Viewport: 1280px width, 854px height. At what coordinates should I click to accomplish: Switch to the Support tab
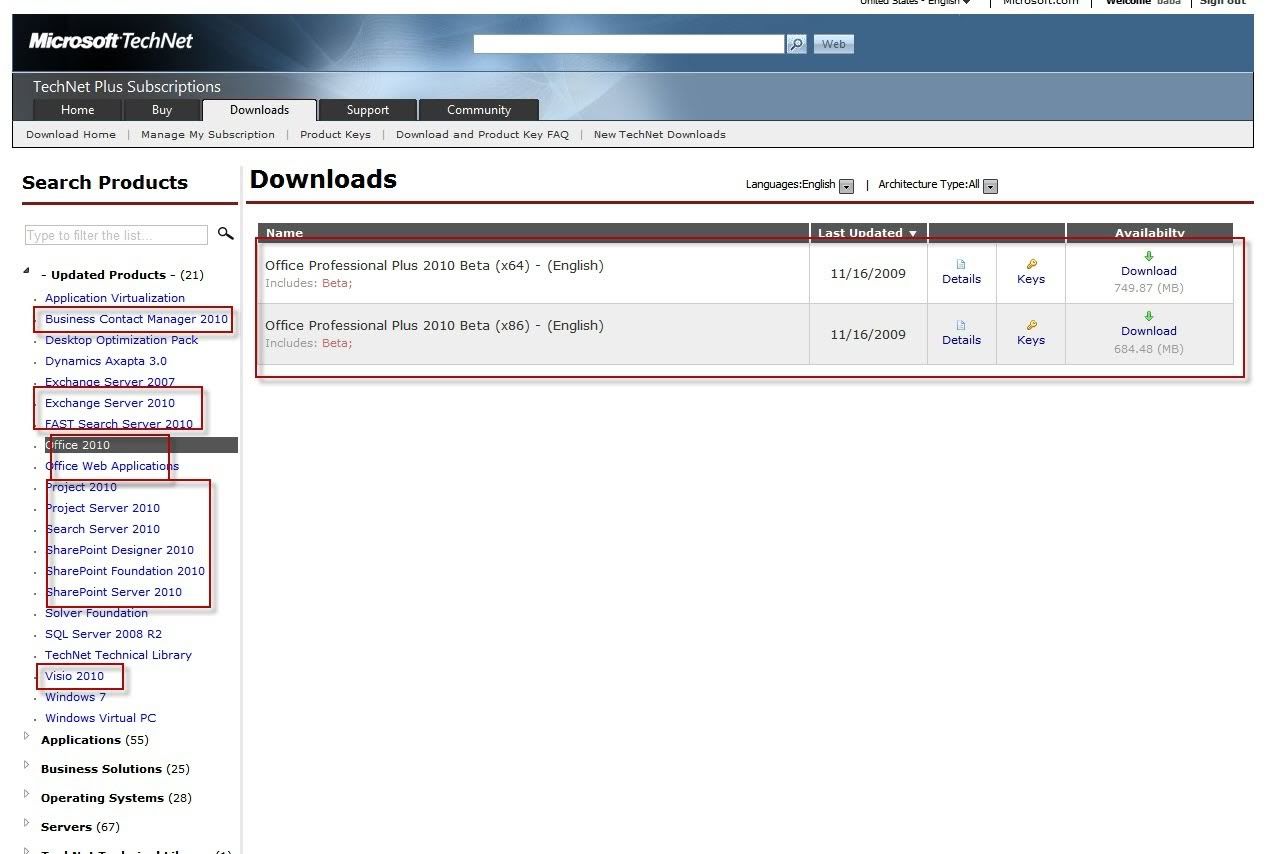click(367, 110)
